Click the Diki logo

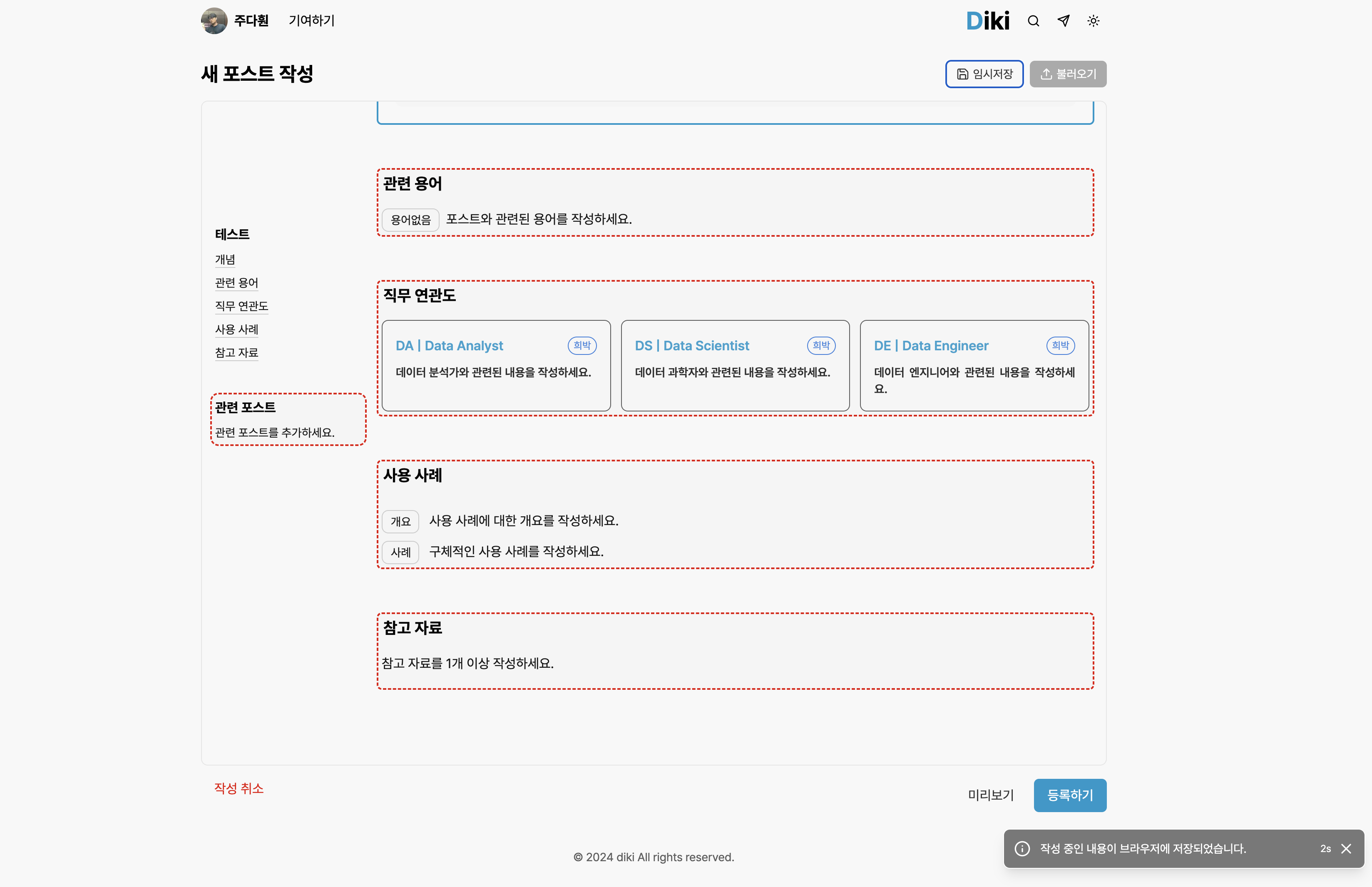coord(988,21)
